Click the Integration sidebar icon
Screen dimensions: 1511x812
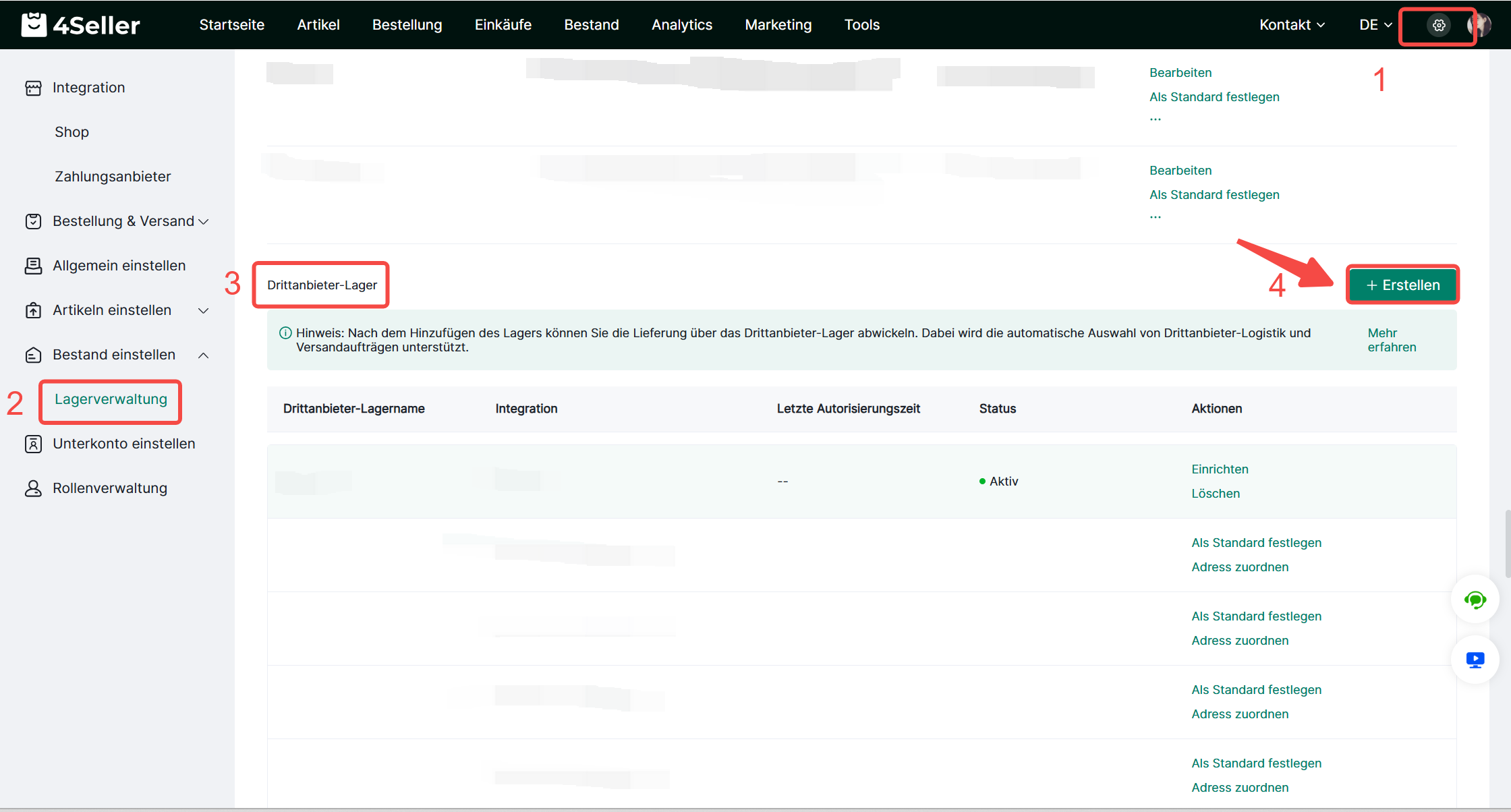(x=33, y=88)
